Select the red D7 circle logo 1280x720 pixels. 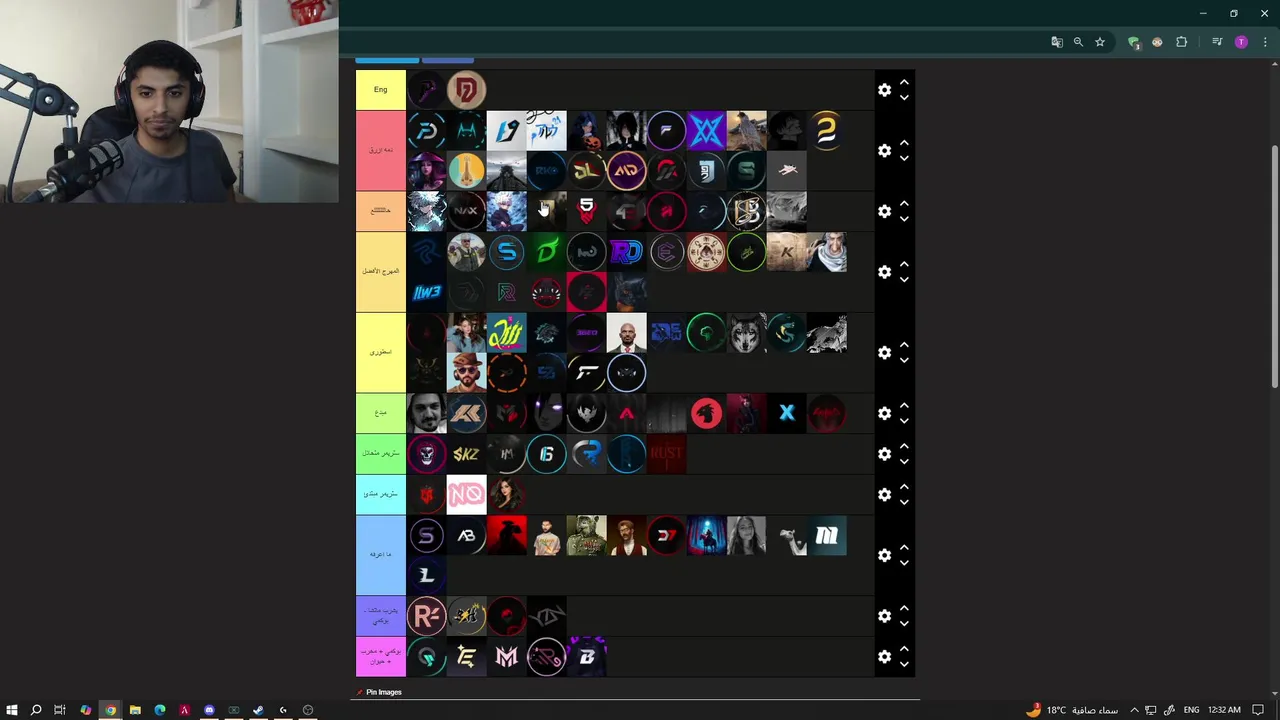666,535
